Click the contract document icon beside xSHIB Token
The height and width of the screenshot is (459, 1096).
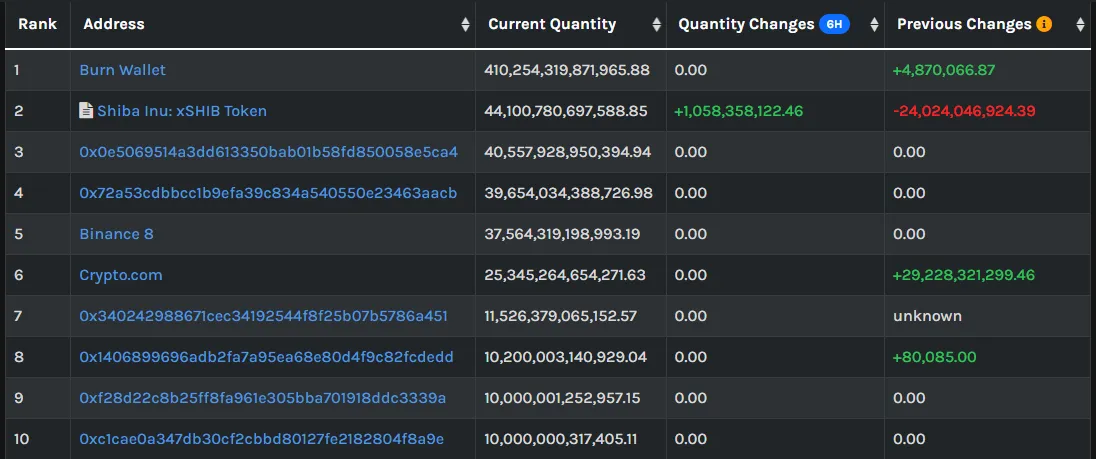click(x=86, y=110)
